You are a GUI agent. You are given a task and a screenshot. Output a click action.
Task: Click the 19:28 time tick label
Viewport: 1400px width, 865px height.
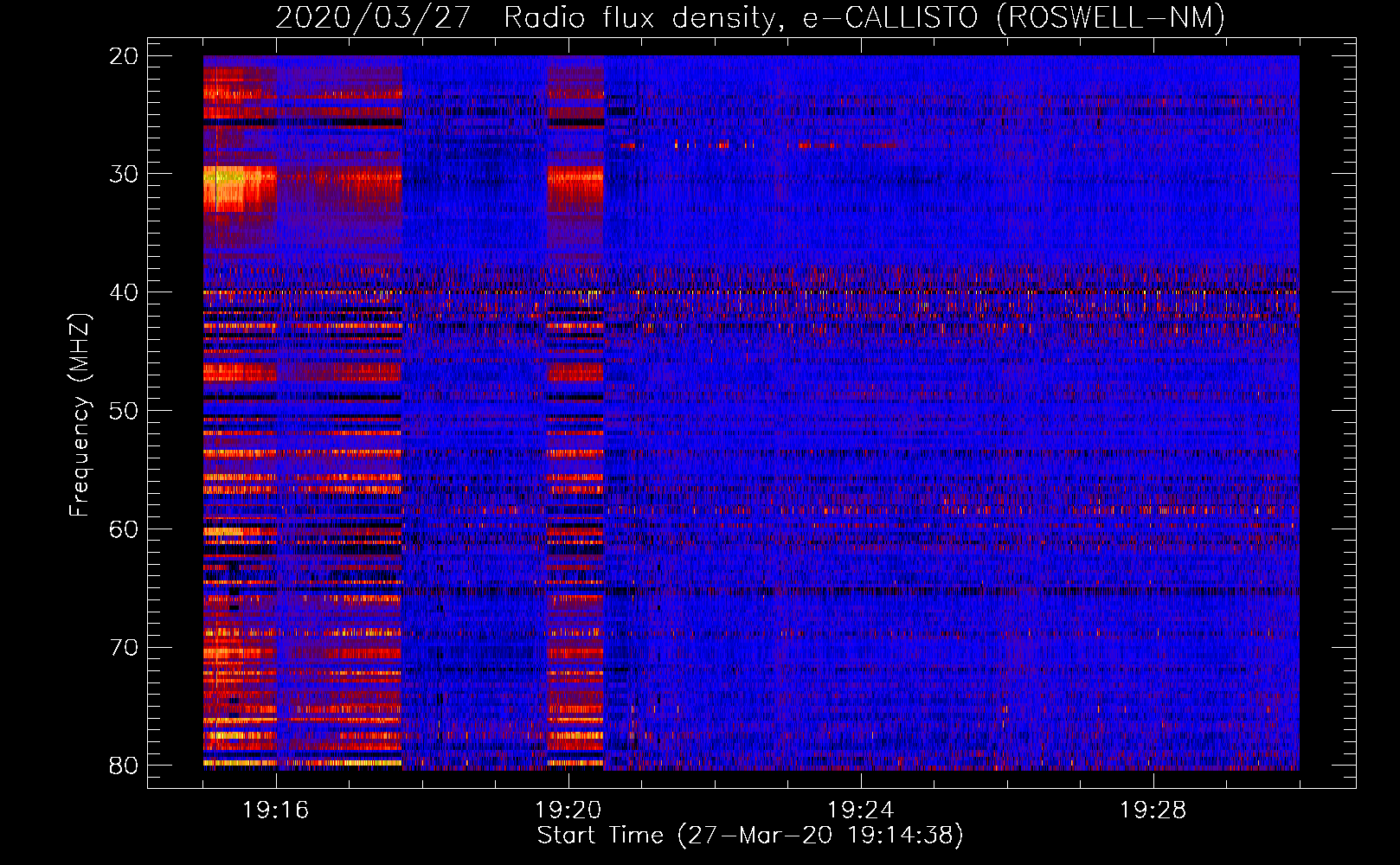[x=1153, y=811]
